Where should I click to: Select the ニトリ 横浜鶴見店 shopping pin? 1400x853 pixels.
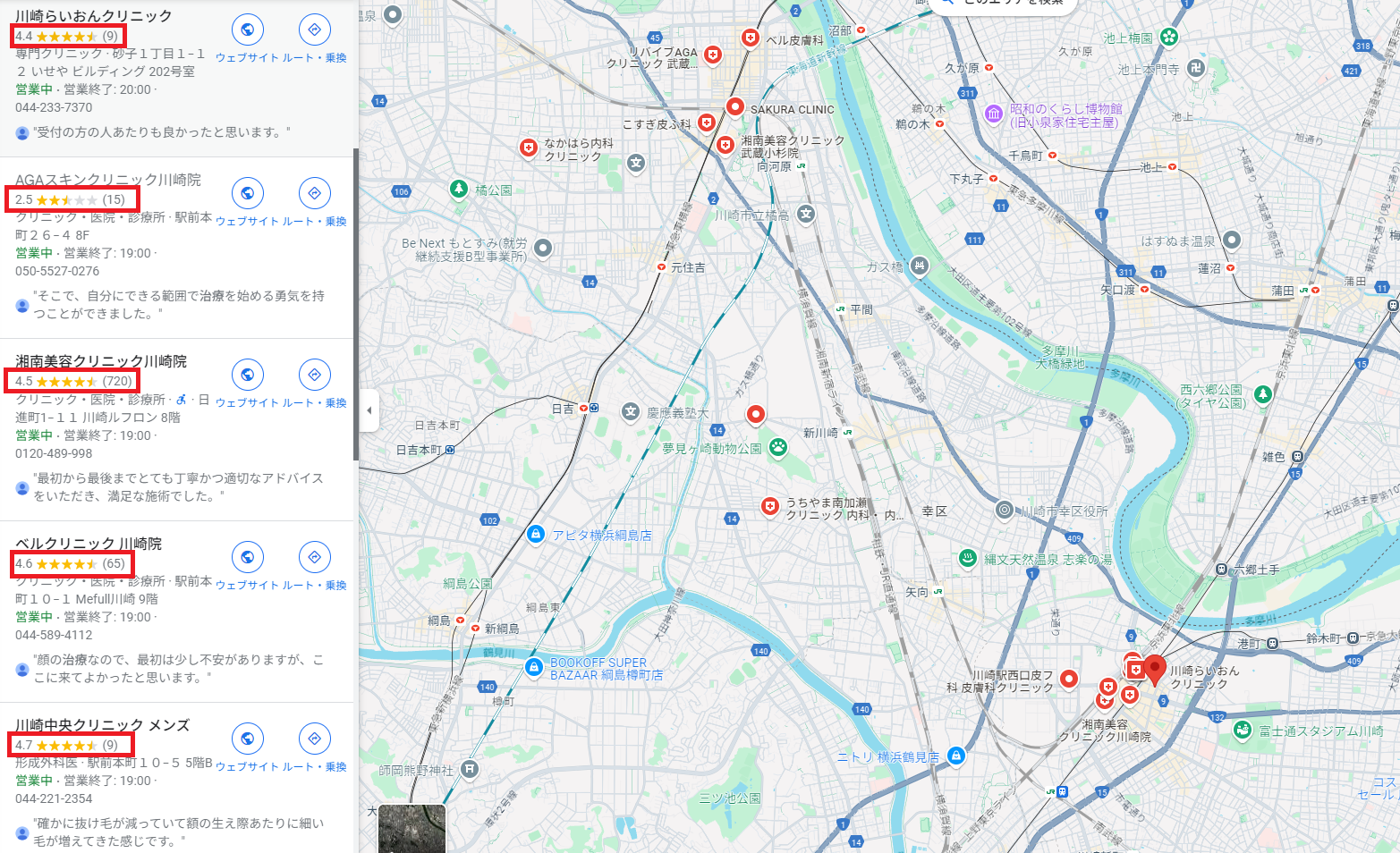point(956,756)
